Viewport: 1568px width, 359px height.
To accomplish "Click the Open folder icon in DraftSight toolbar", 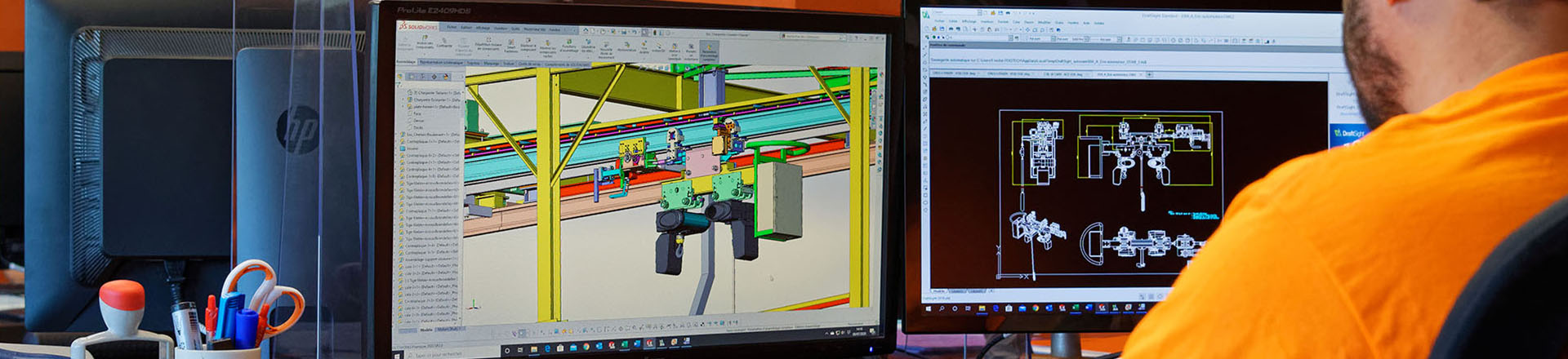I will [934, 29].
